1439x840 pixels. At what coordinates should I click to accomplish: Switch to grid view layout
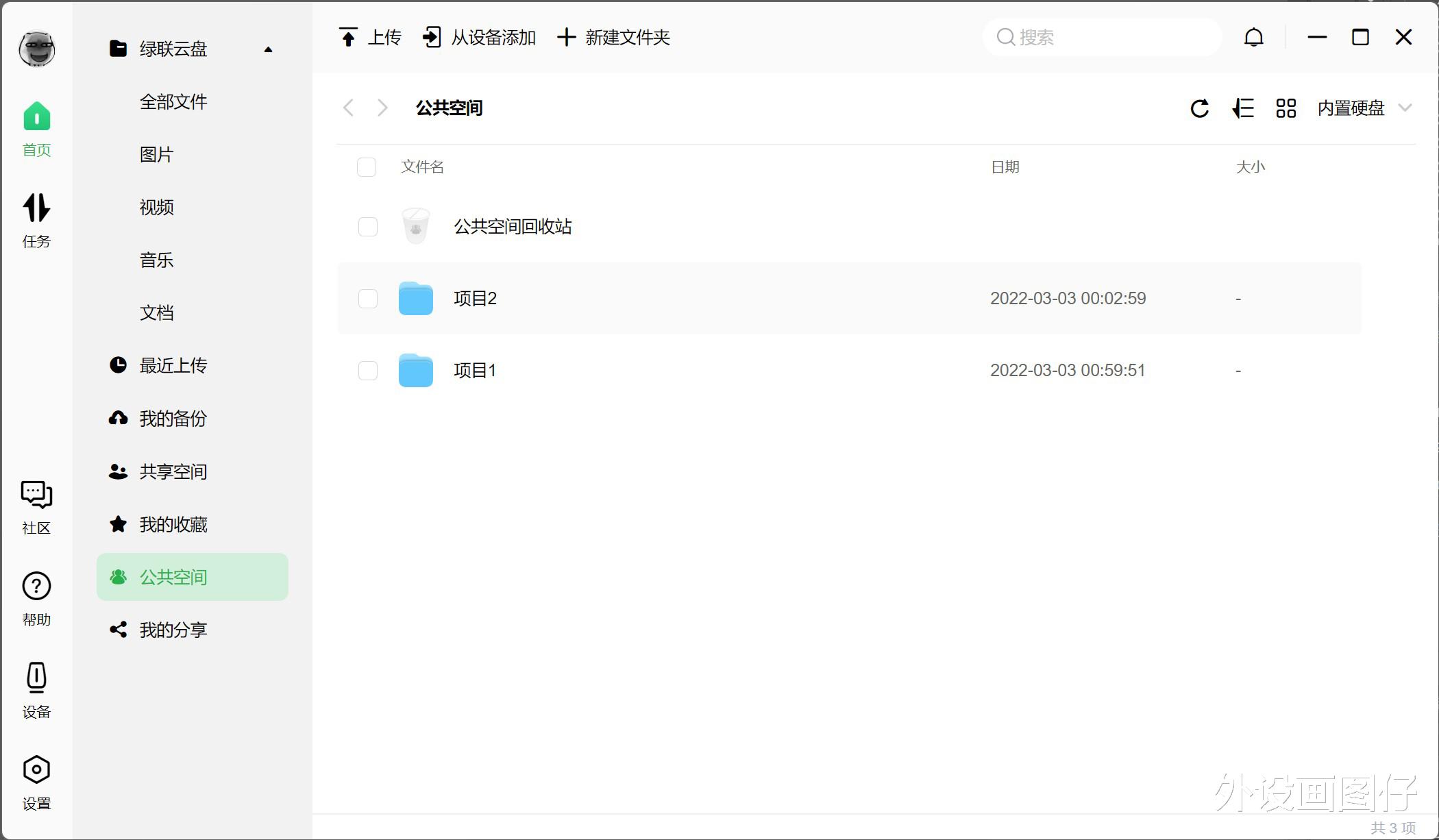click(1286, 108)
